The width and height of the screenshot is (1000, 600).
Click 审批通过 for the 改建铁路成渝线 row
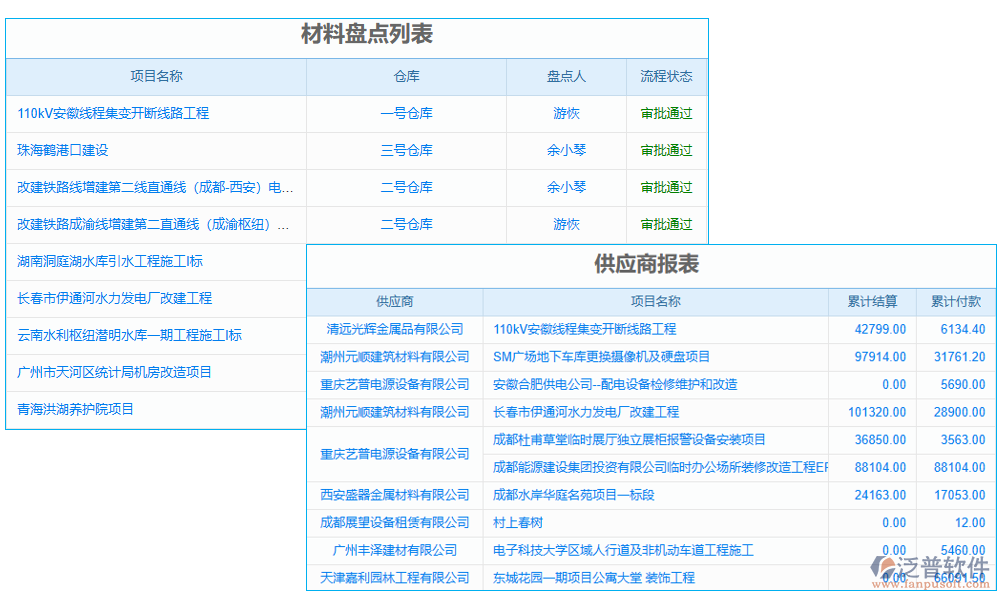tap(666, 224)
